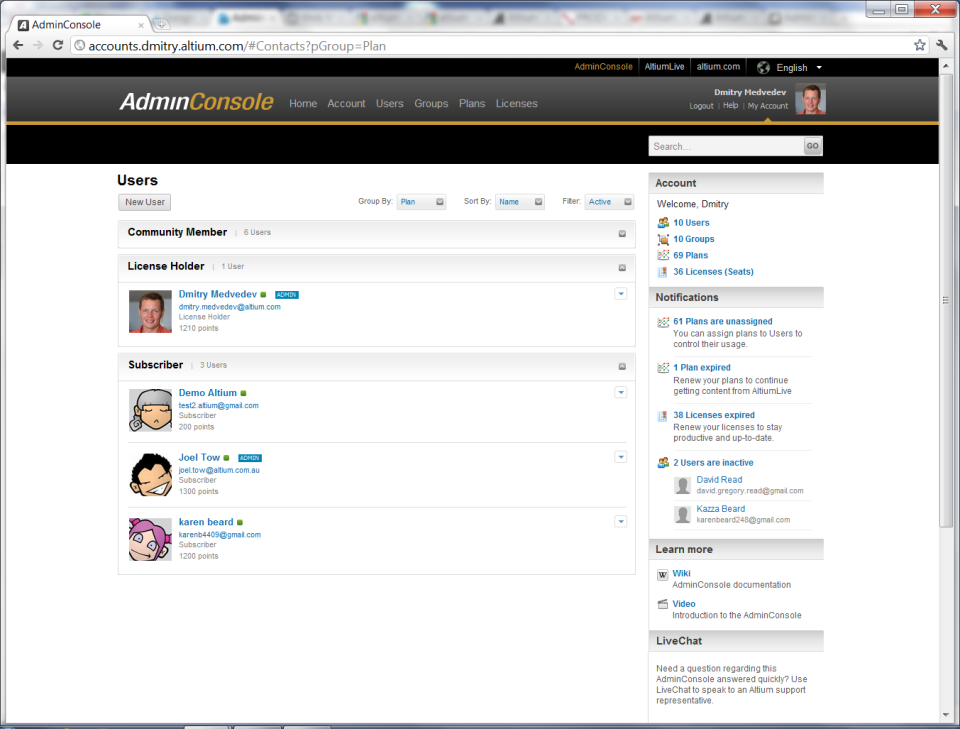Go to the Licenses navigation tab
Screen dimensions: 960x729
pos(516,104)
